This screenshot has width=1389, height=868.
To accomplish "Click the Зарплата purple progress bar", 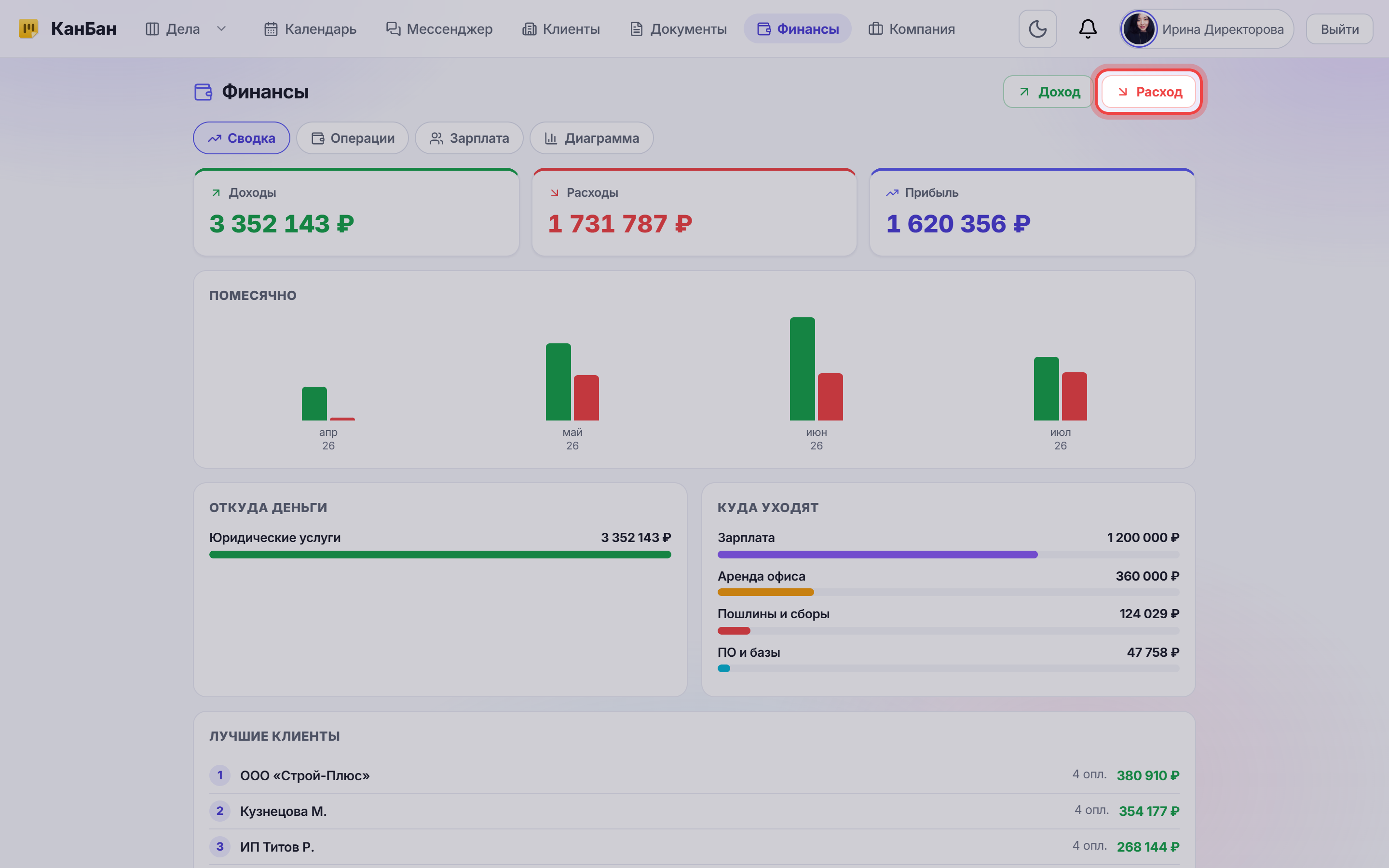I will [878, 555].
